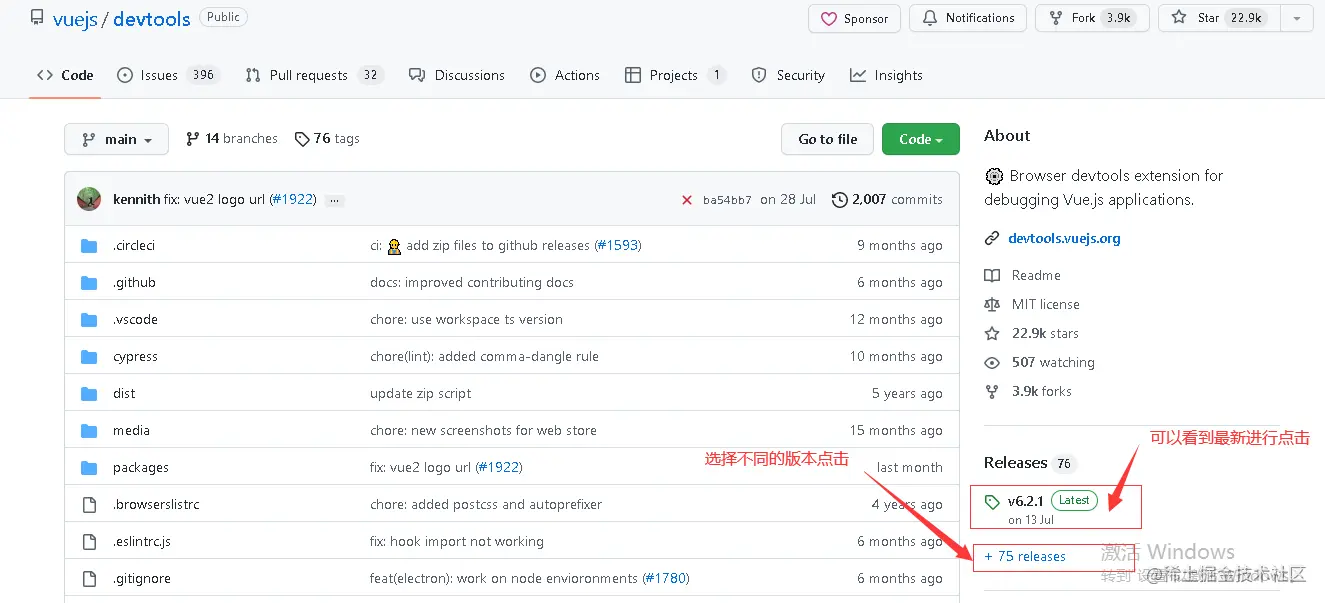Go to the Actions tab
This screenshot has width=1325, height=603.
tap(565, 75)
